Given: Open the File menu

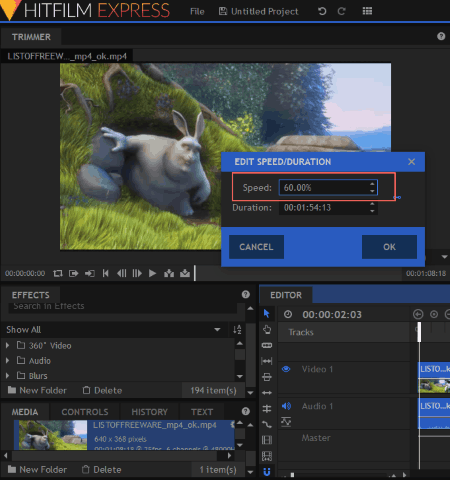Looking at the screenshot, I should point(197,12).
